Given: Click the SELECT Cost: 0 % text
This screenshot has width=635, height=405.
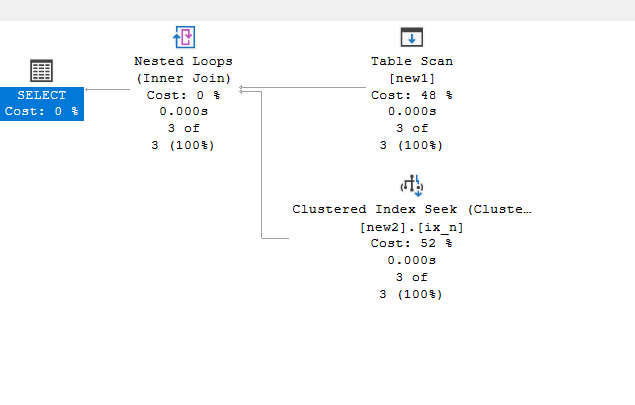Looking at the screenshot, I should (42, 111).
